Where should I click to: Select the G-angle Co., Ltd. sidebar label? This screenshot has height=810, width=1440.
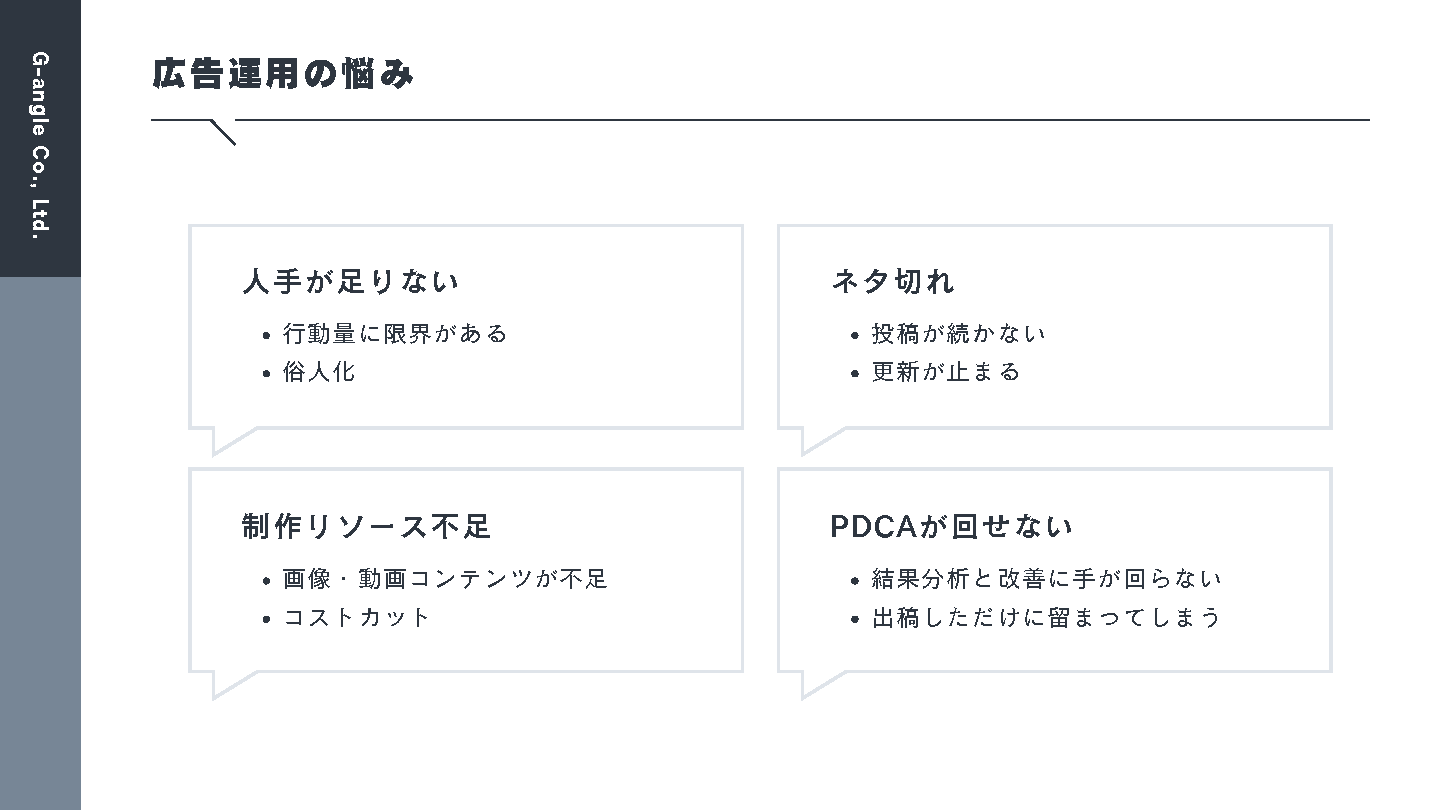(x=40, y=145)
